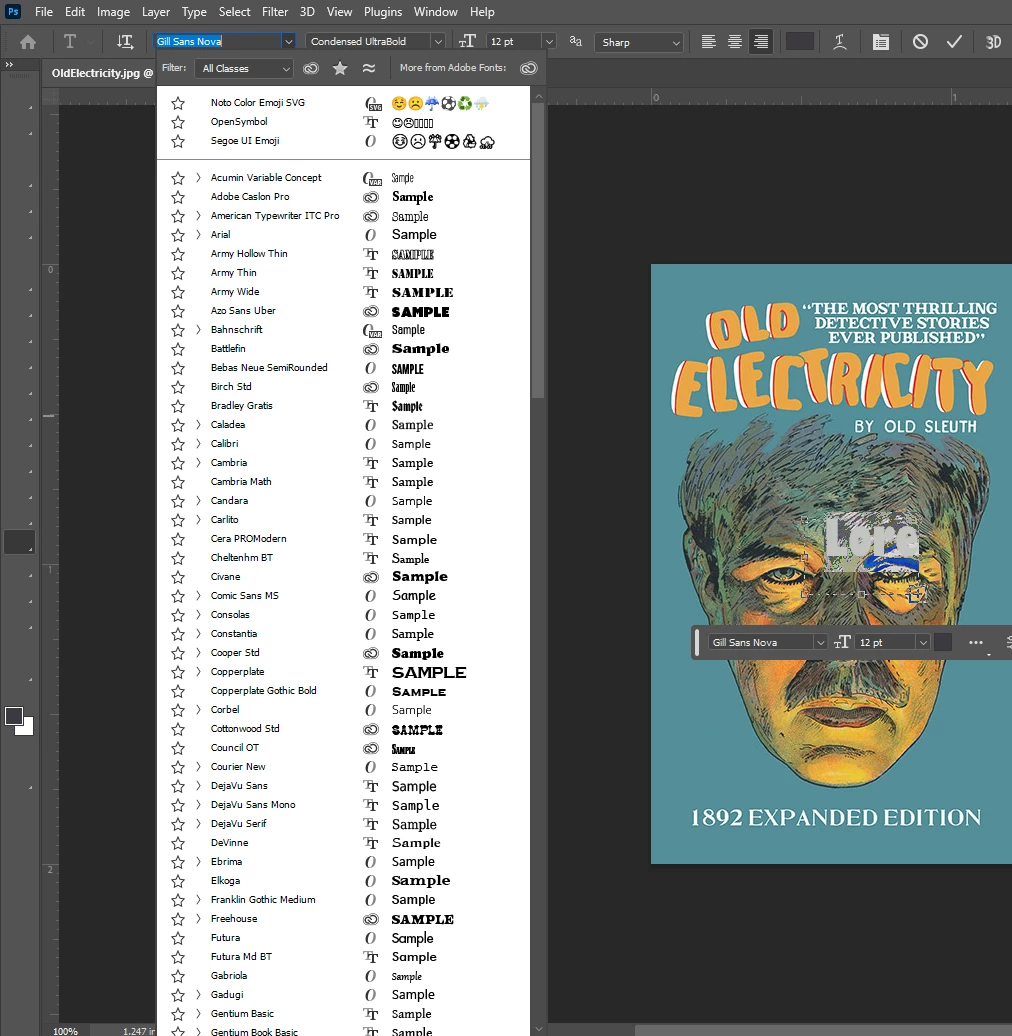Image resolution: width=1012 pixels, height=1036 pixels.
Task: Open the Edit menu
Action: click(75, 12)
